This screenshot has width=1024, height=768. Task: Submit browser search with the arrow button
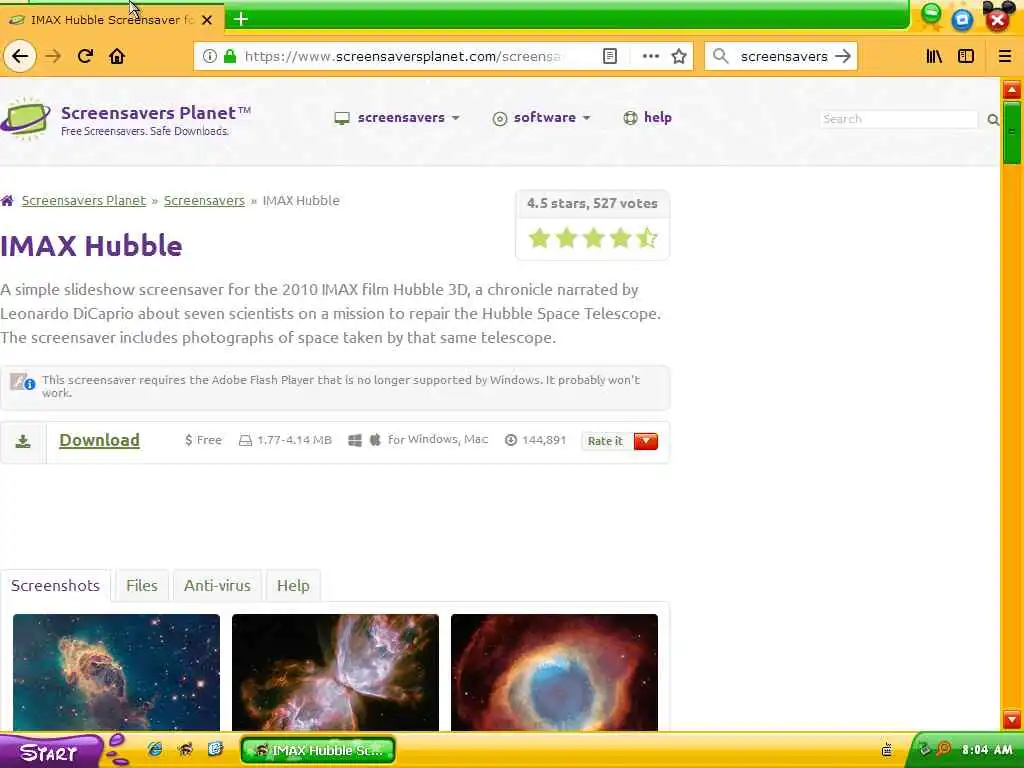pyautogui.click(x=843, y=56)
